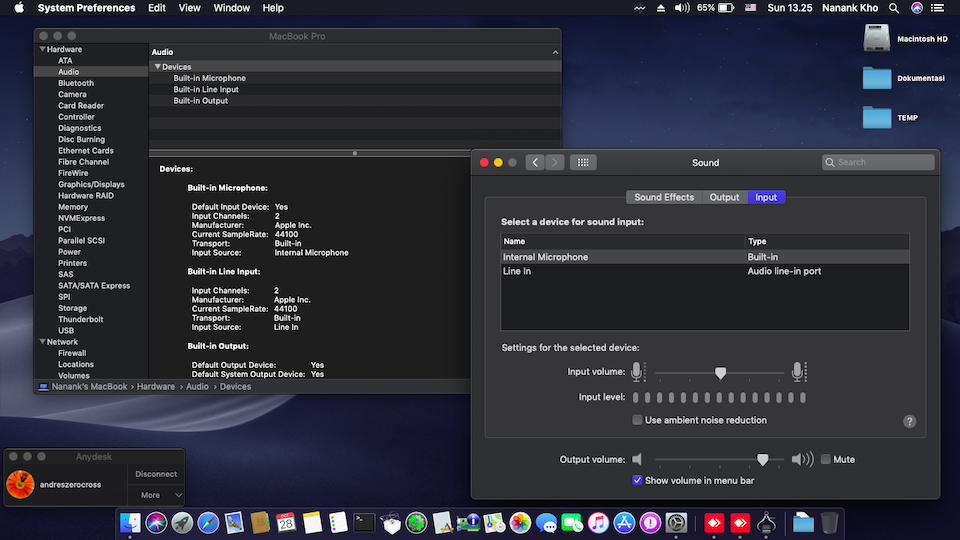Open Trash in the dock
The height and width of the screenshot is (540, 960).
[x=829, y=523]
